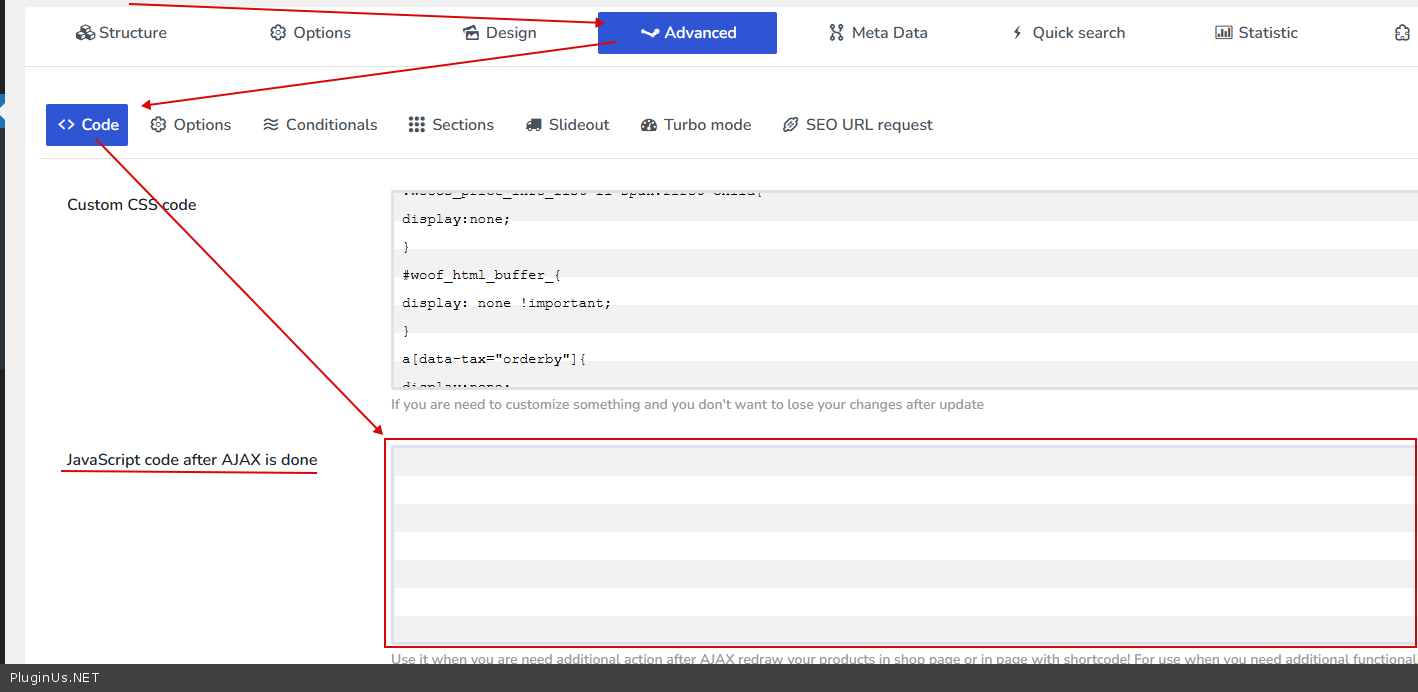Click the Conditionals wave icon
This screenshot has height=692, width=1418.
click(x=271, y=125)
